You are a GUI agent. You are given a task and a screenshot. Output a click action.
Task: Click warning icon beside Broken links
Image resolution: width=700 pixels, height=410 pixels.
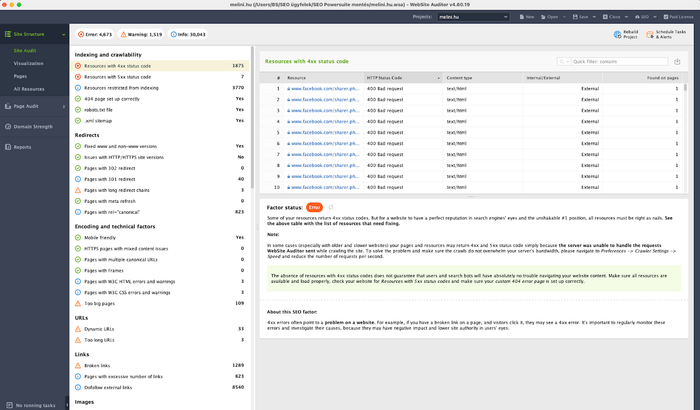78,365
